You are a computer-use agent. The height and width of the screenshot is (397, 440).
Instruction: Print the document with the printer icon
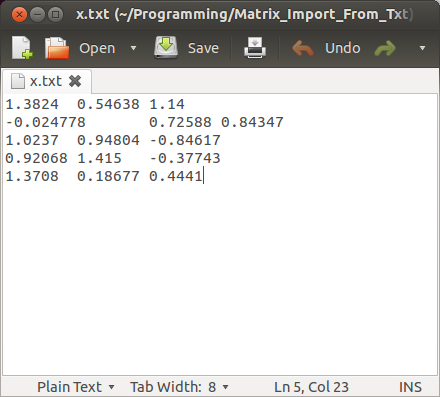coord(255,48)
